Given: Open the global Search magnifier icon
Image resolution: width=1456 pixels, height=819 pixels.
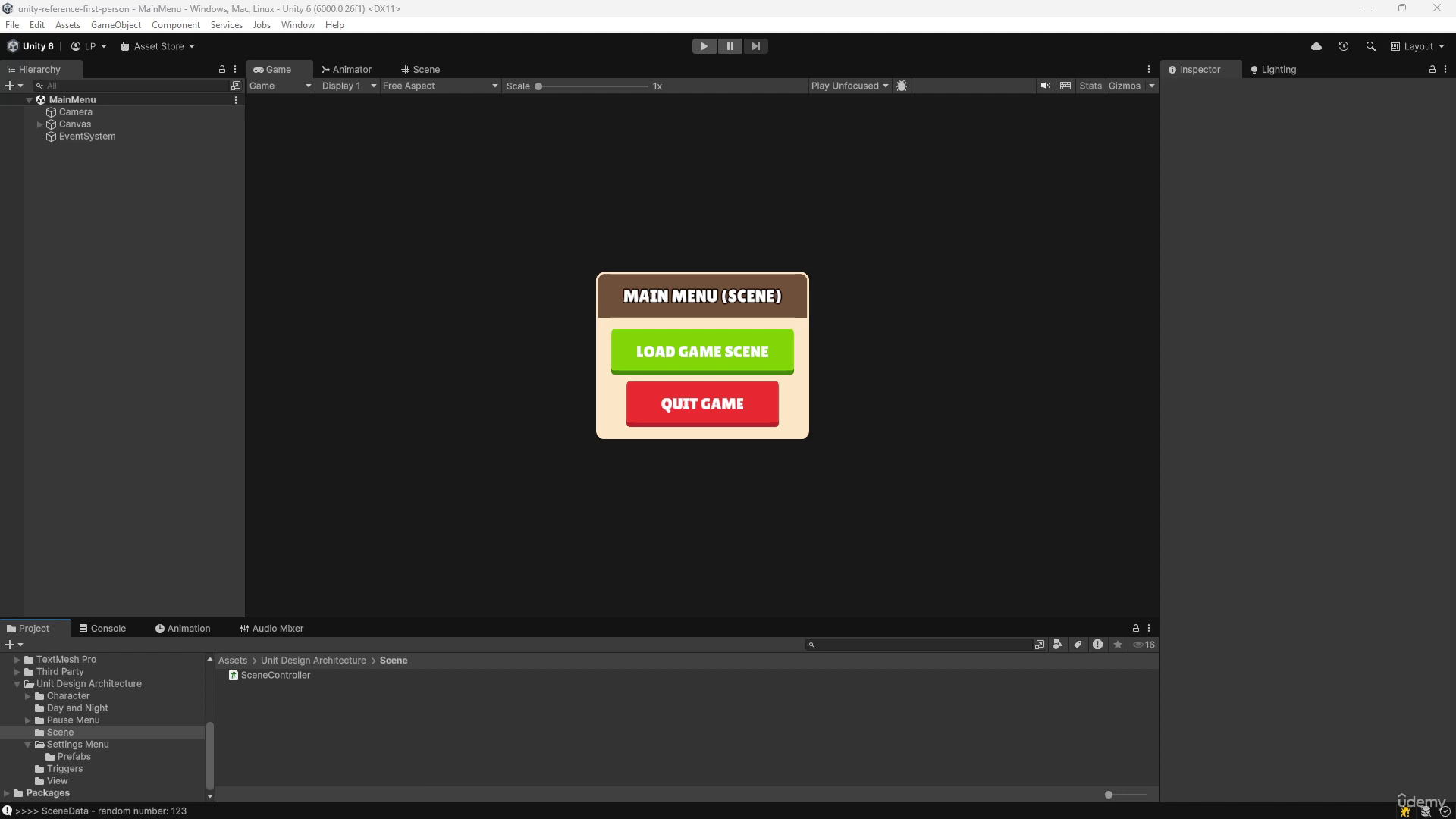Looking at the screenshot, I should pos(1370,46).
